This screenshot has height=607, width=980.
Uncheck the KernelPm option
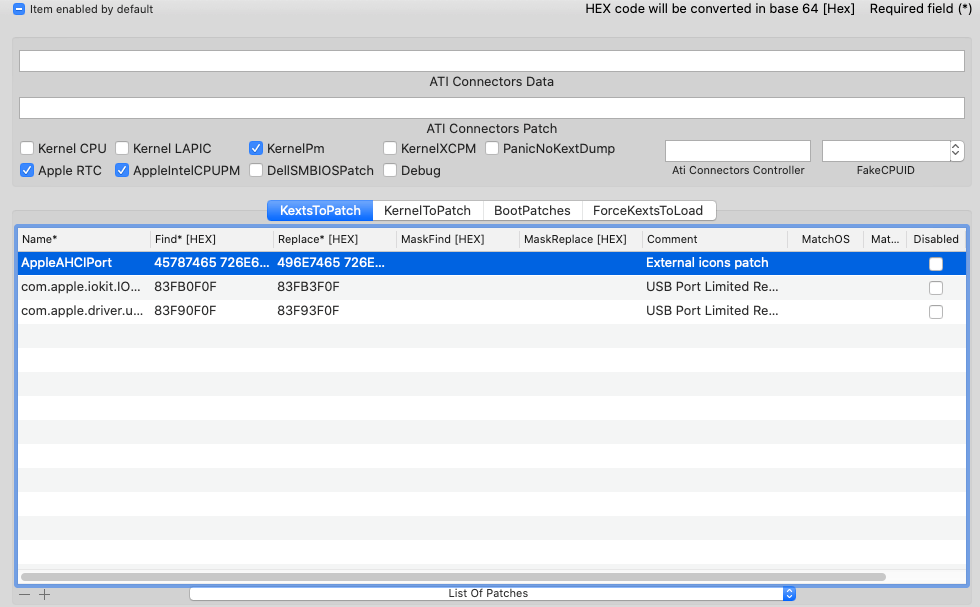[x=257, y=148]
